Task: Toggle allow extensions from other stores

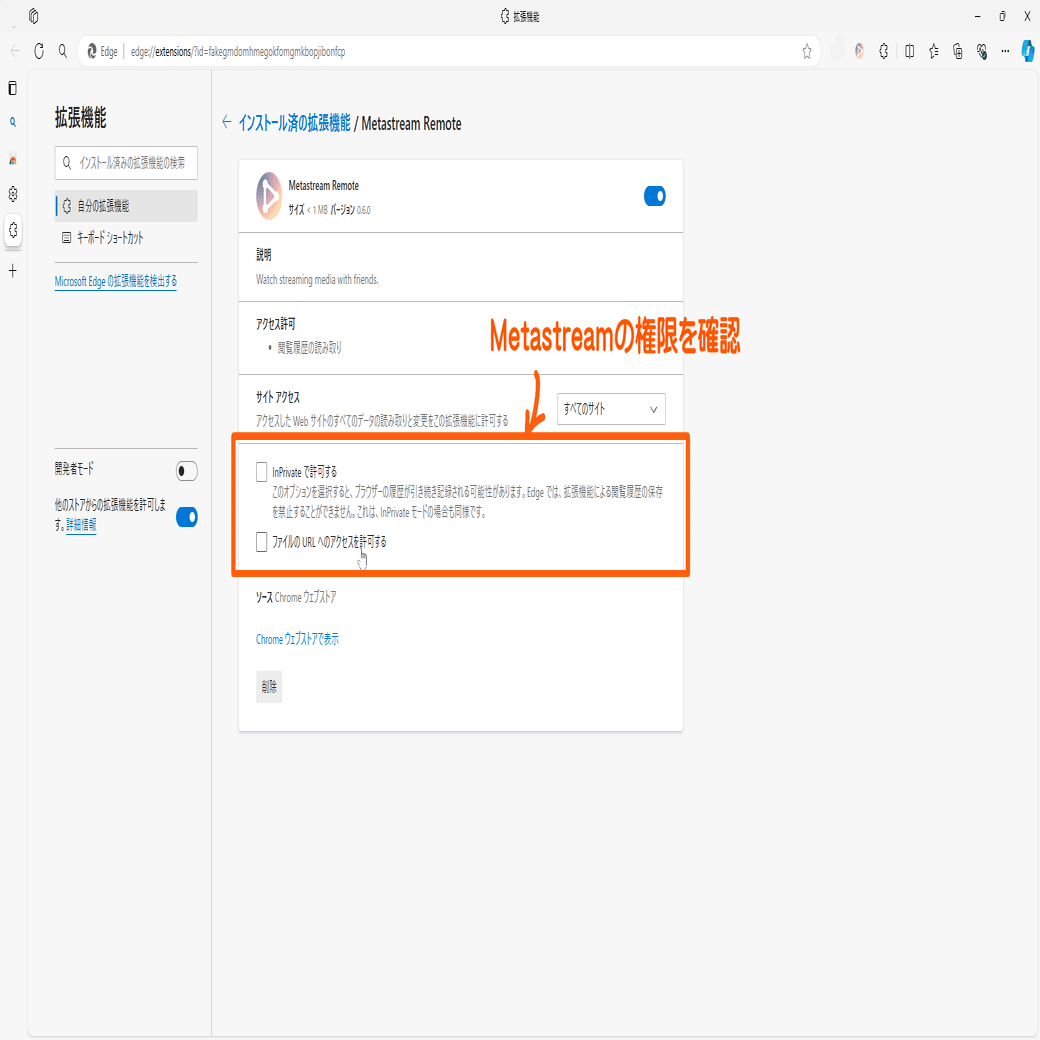Action: 187,517
